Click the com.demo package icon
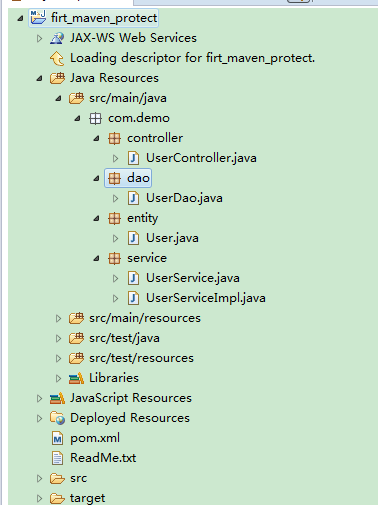The width and height of the screenshot is (378, 505). (x=95, y=118)
